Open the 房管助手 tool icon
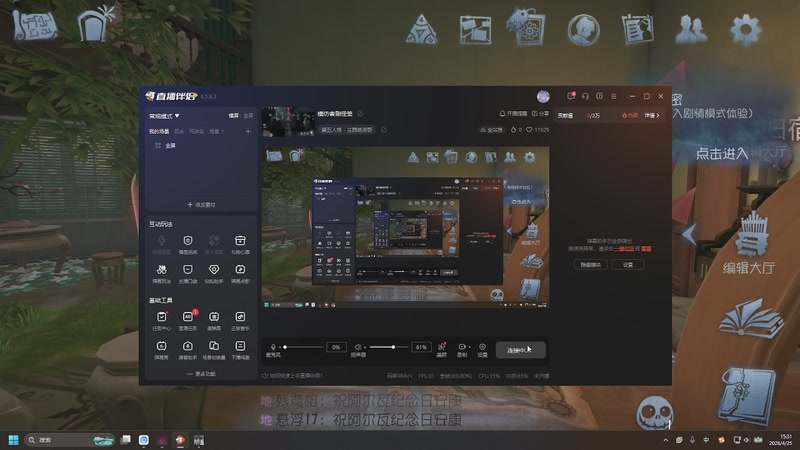 188,346
